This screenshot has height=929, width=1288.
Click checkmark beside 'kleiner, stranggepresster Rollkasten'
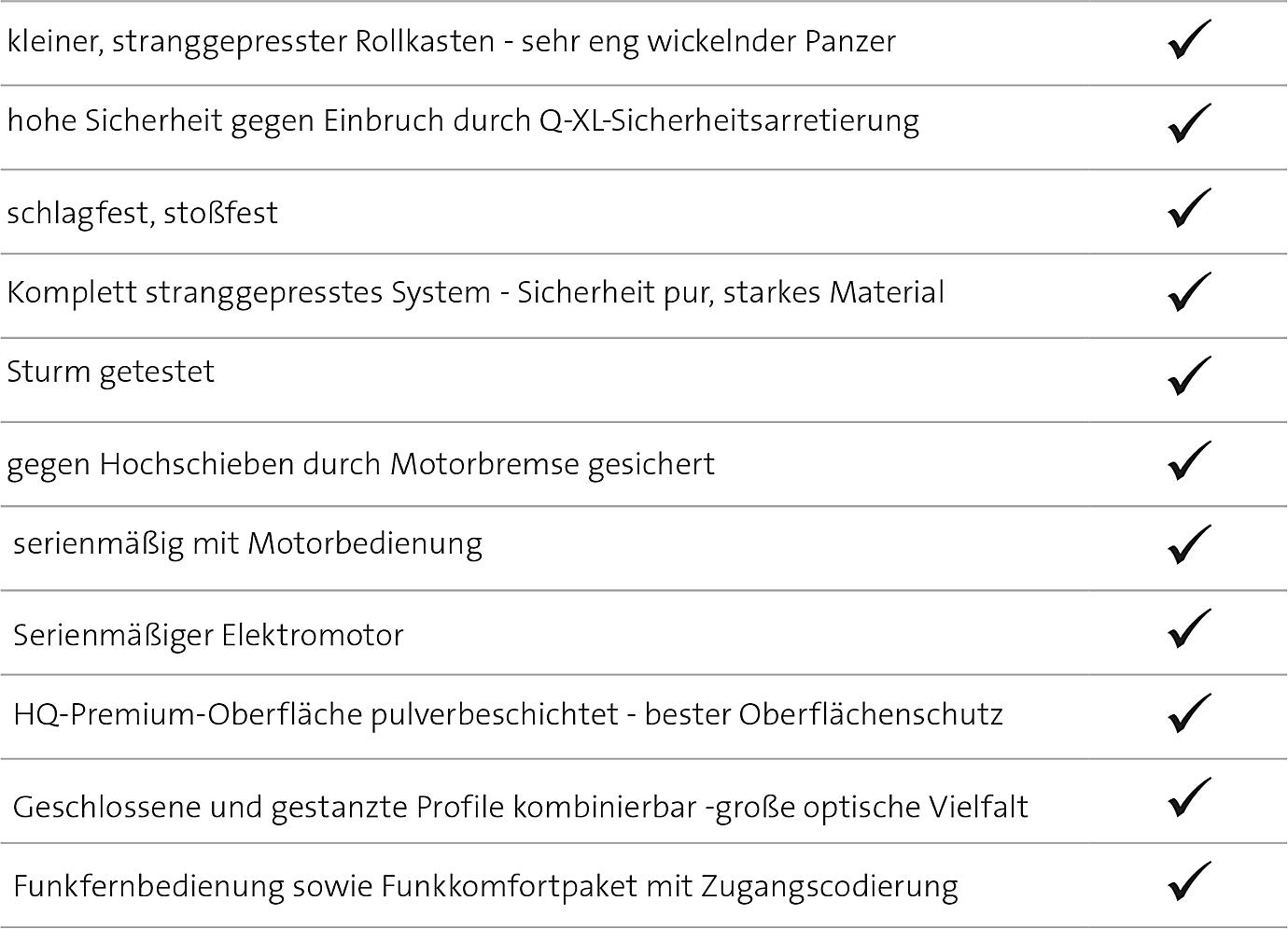point(1189,39)
